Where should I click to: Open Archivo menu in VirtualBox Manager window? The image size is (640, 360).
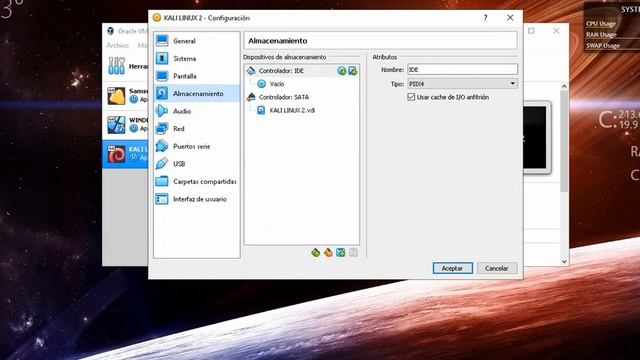[118, 45]
